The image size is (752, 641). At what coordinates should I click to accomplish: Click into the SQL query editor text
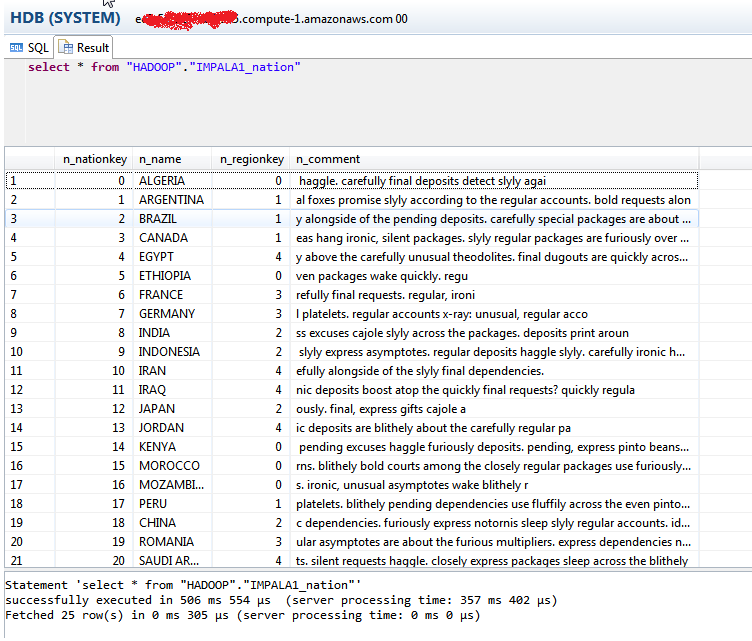(x=164, y=67)
